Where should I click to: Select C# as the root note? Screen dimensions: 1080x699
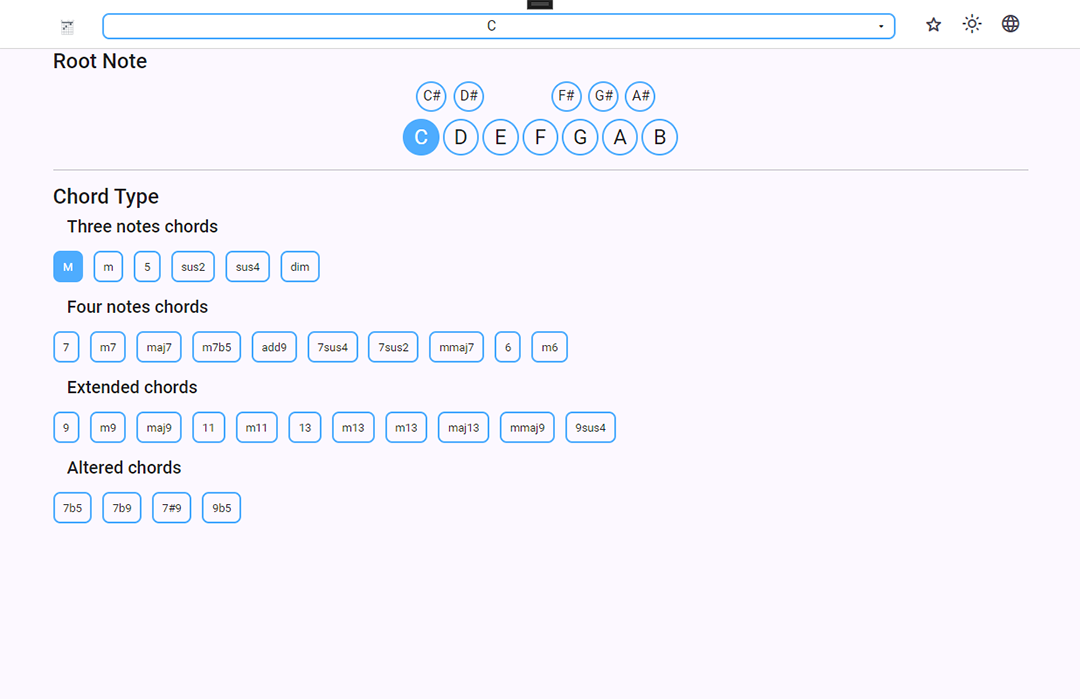coord(432,96)
